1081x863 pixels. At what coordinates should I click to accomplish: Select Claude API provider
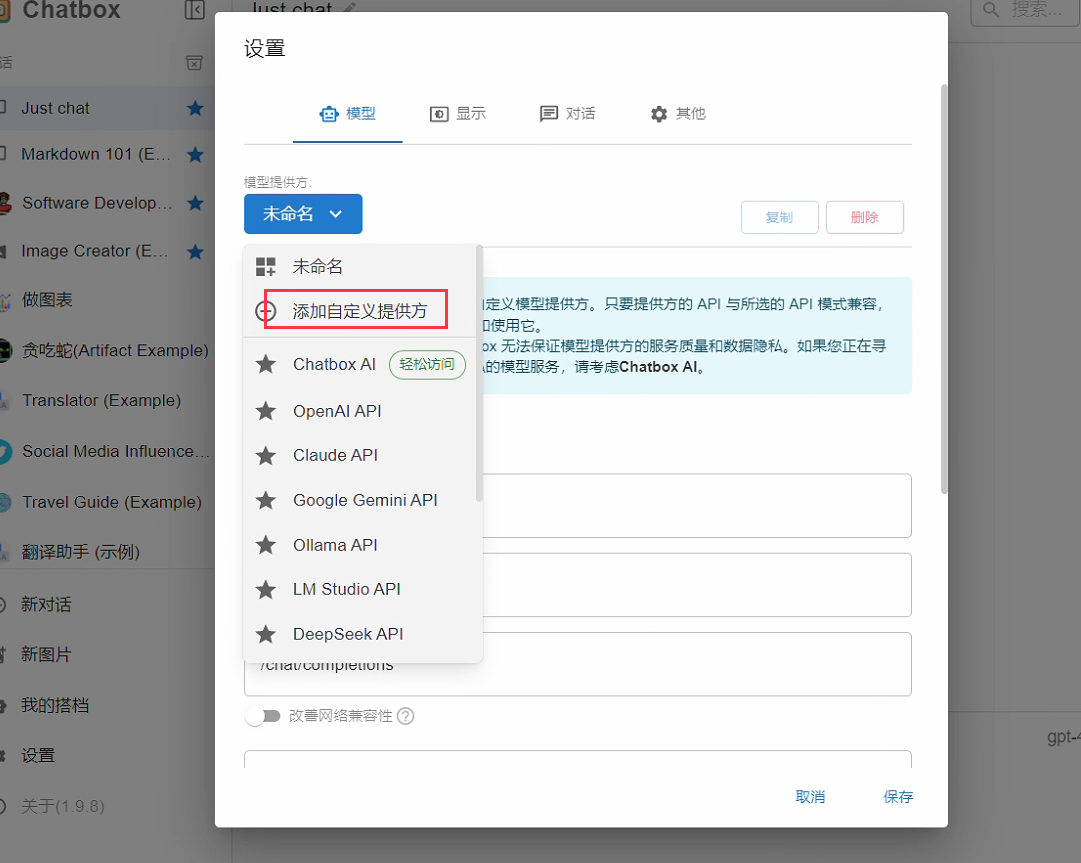pos(360,455)
